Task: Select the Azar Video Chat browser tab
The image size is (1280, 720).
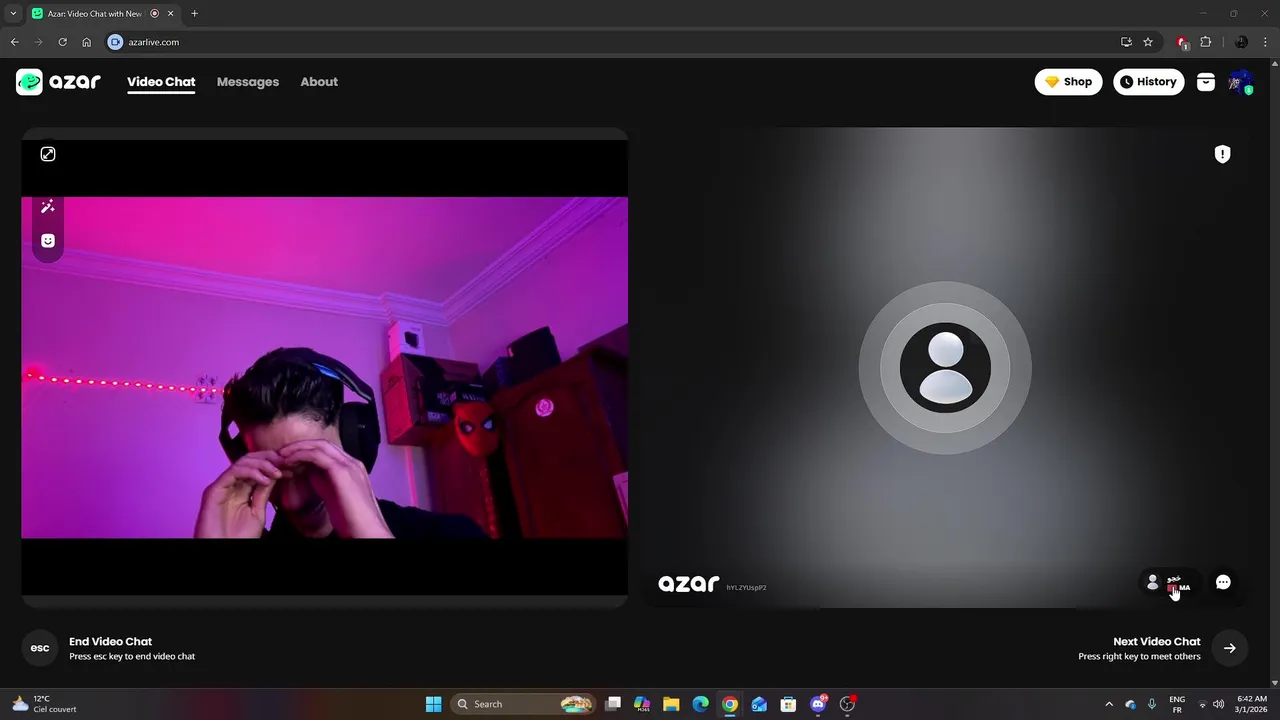Action: pos(95,13)
